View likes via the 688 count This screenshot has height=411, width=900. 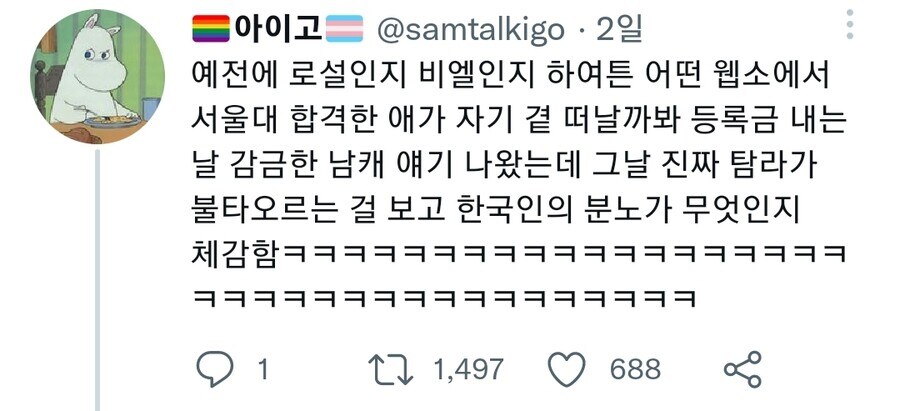click(x=635, y=370)
